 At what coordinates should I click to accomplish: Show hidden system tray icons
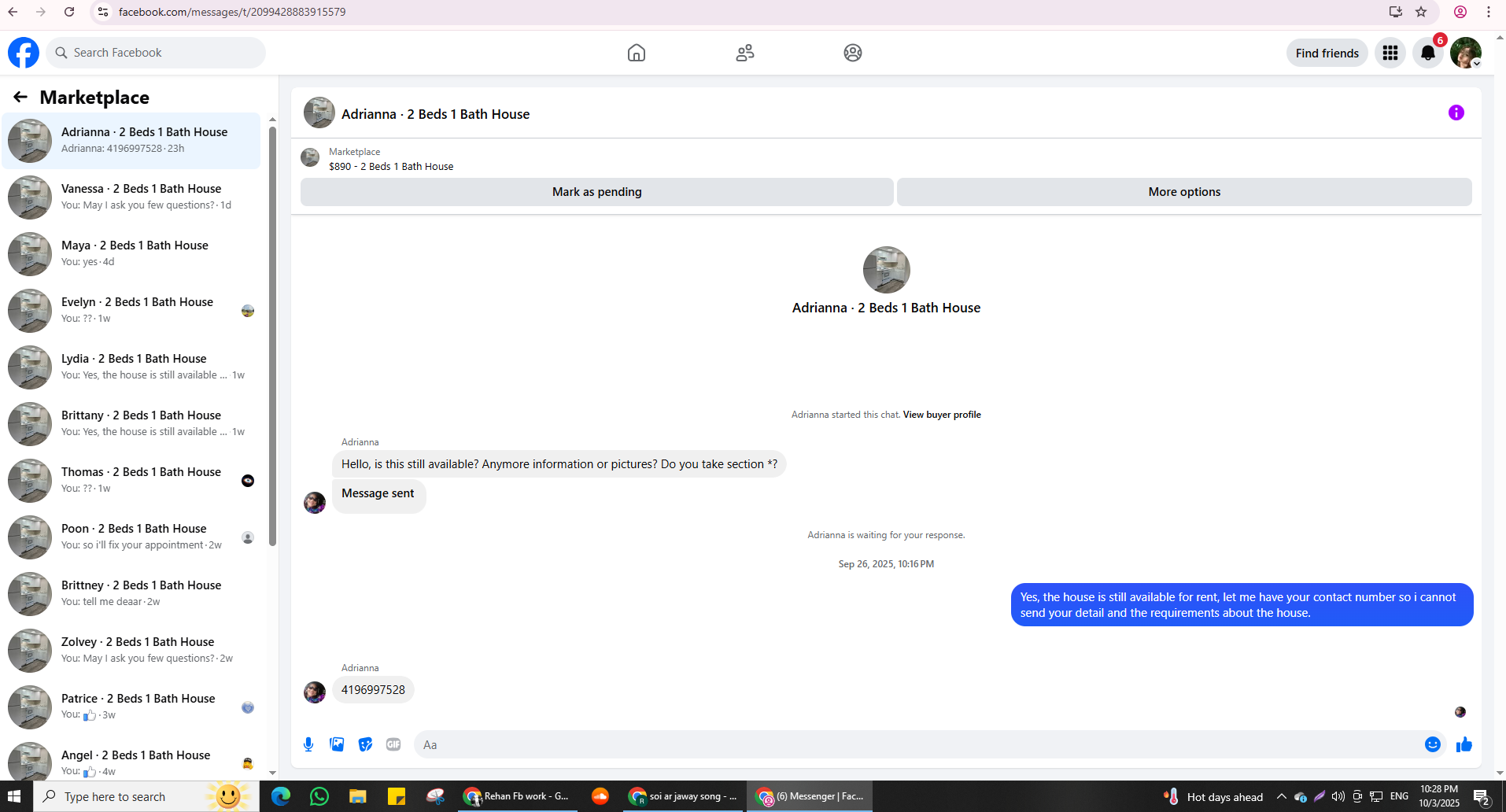click(x=1282, y=796)
